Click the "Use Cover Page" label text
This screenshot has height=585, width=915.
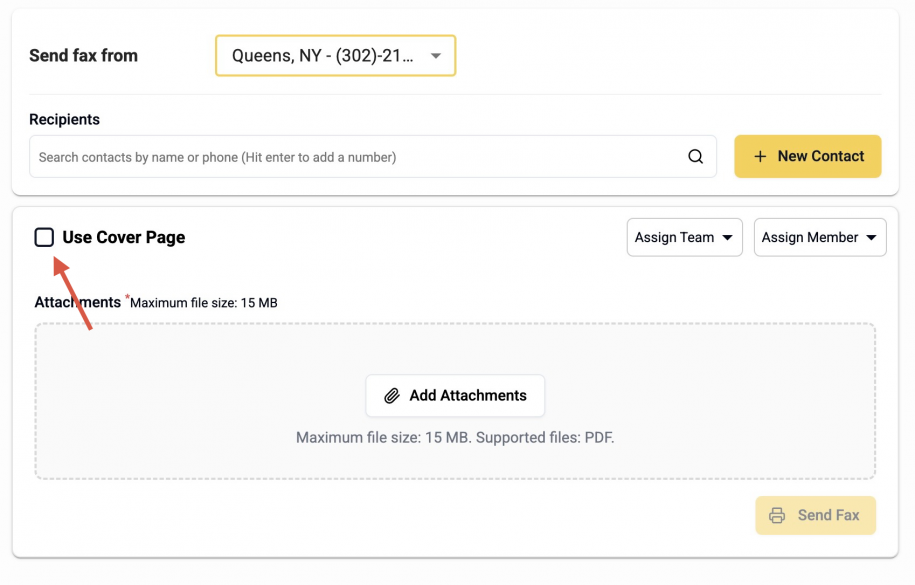tap(123, 237)
